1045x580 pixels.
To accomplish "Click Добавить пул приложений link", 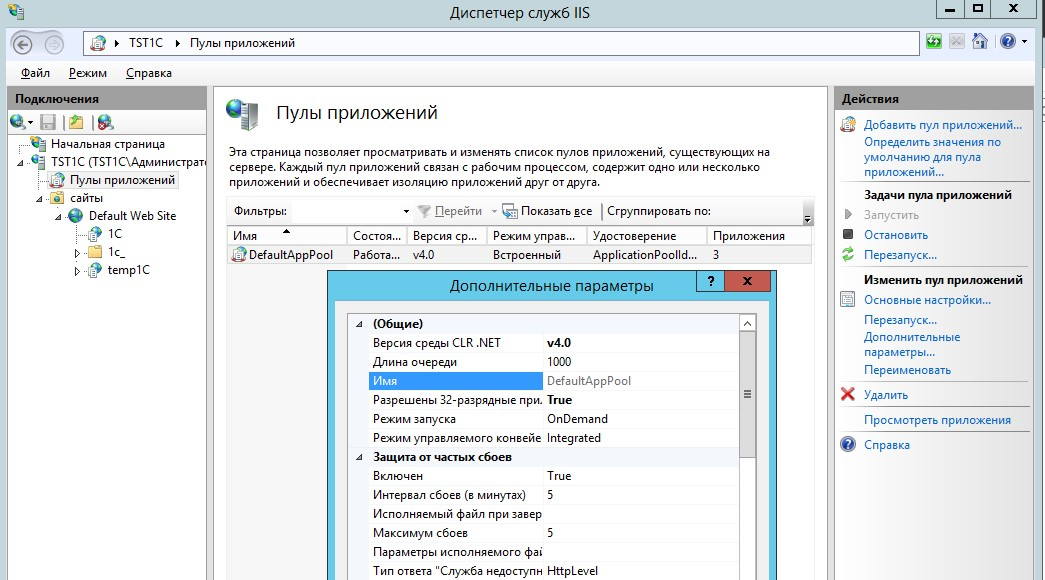I will pos(942,125).
